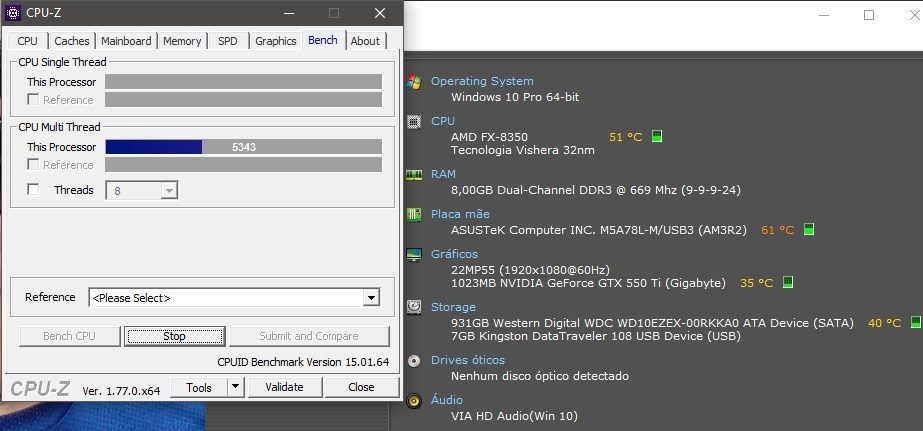Click the Drives óticos disc icon

coord(414,360)
